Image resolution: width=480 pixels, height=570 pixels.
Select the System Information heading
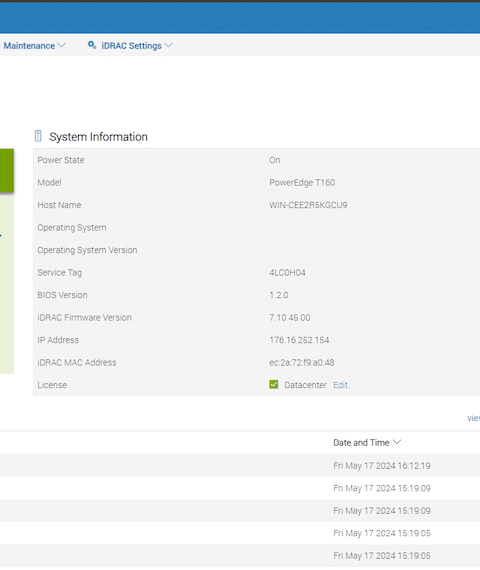click(99, 137)
